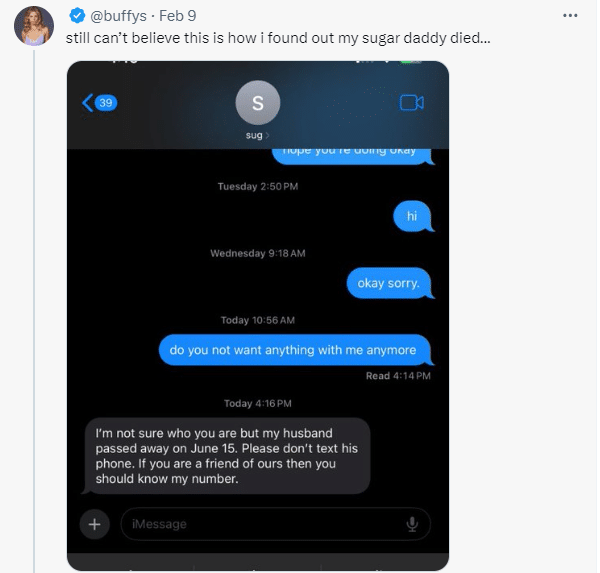Image resolution: width=600 pixels, height=573 pixels.
Task: Click the gray husband passed away message
Action: (x=226, y=456)
